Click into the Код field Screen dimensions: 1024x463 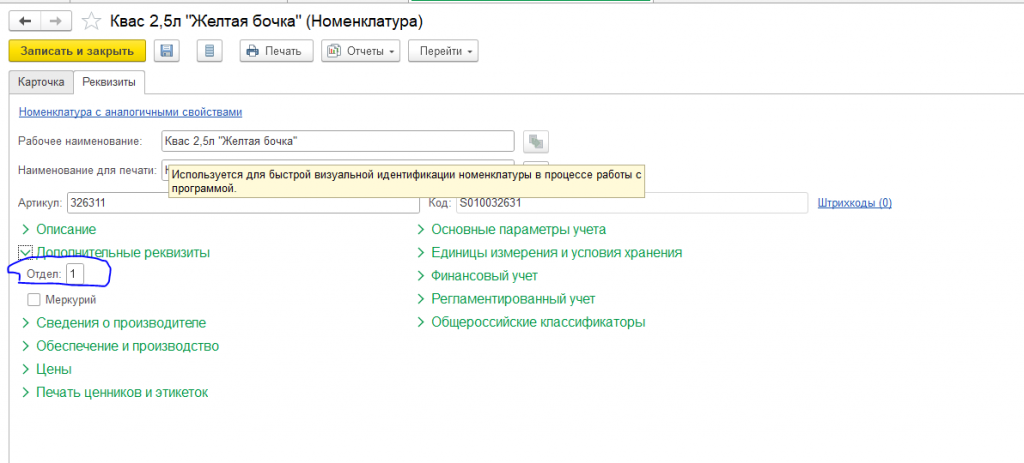[632, 203]
